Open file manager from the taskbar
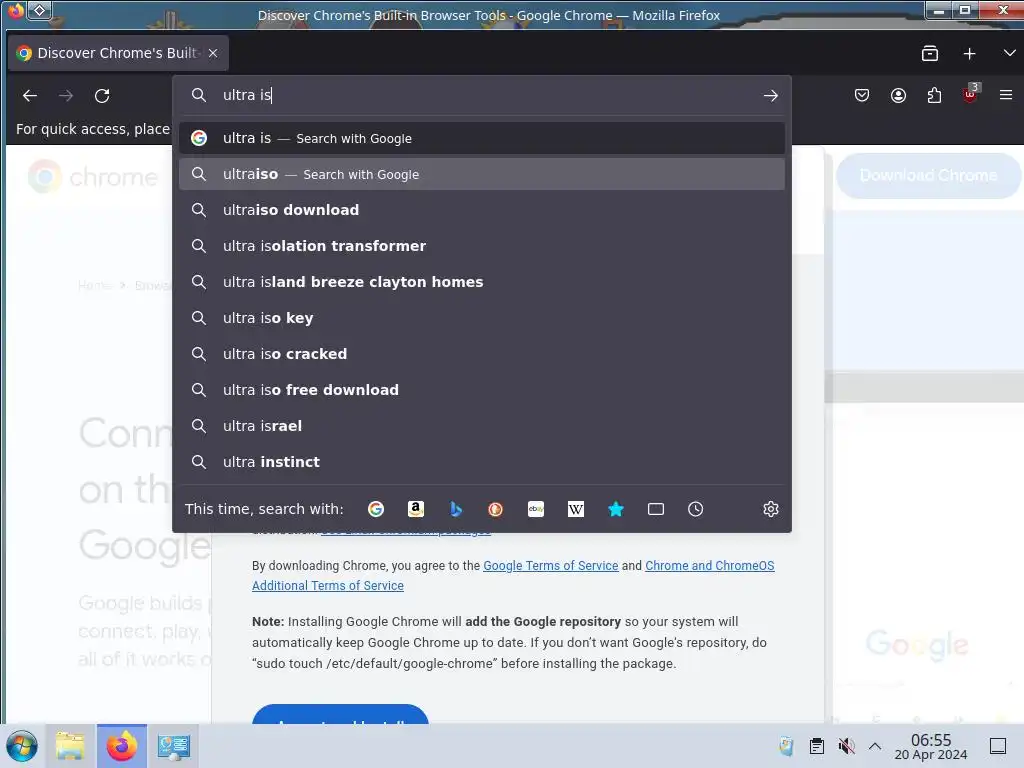This screenshot has height=768, width=1024. click(x=71, y=746)
